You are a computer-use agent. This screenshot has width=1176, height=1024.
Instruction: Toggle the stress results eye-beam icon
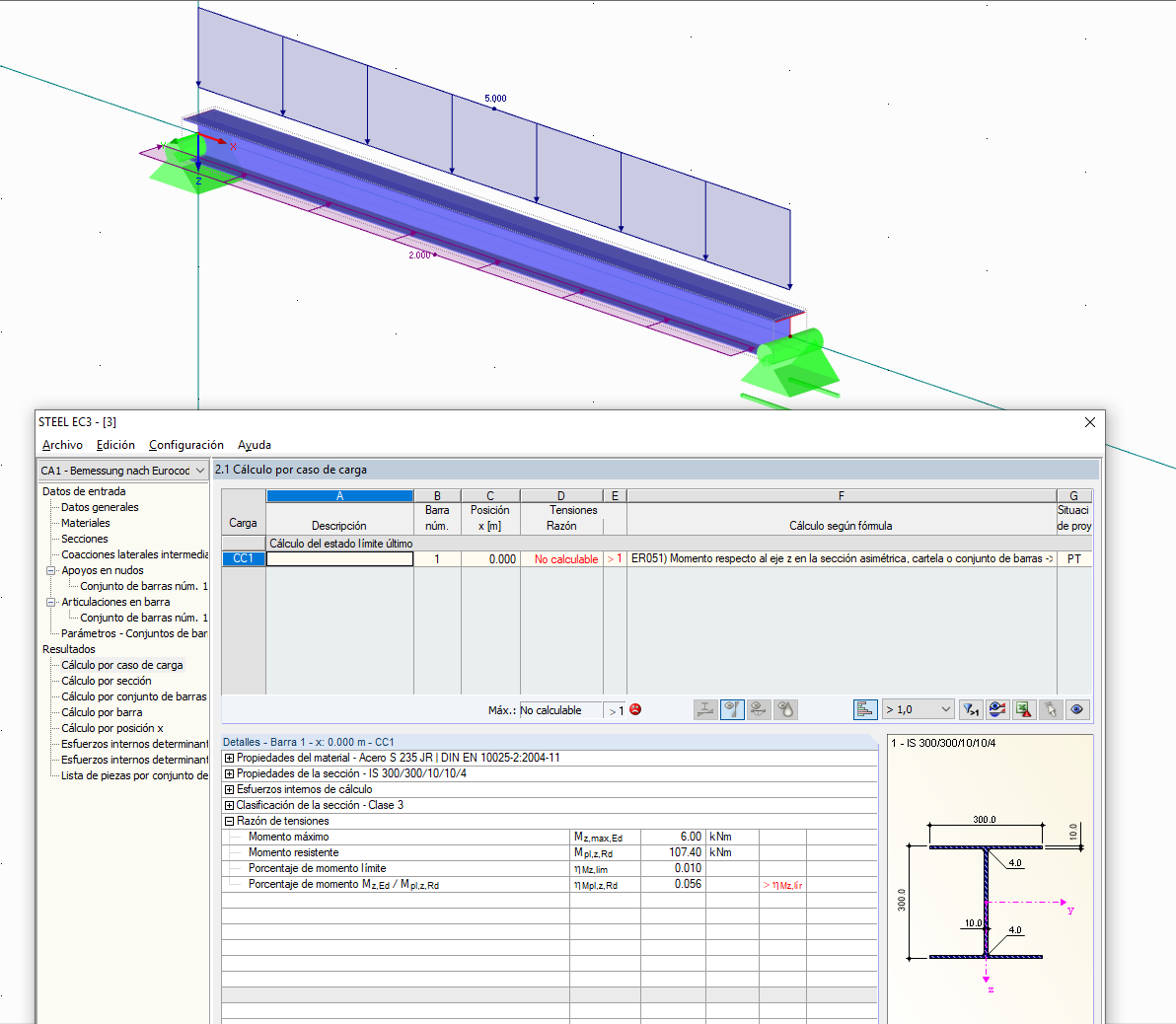click(732, 709)
